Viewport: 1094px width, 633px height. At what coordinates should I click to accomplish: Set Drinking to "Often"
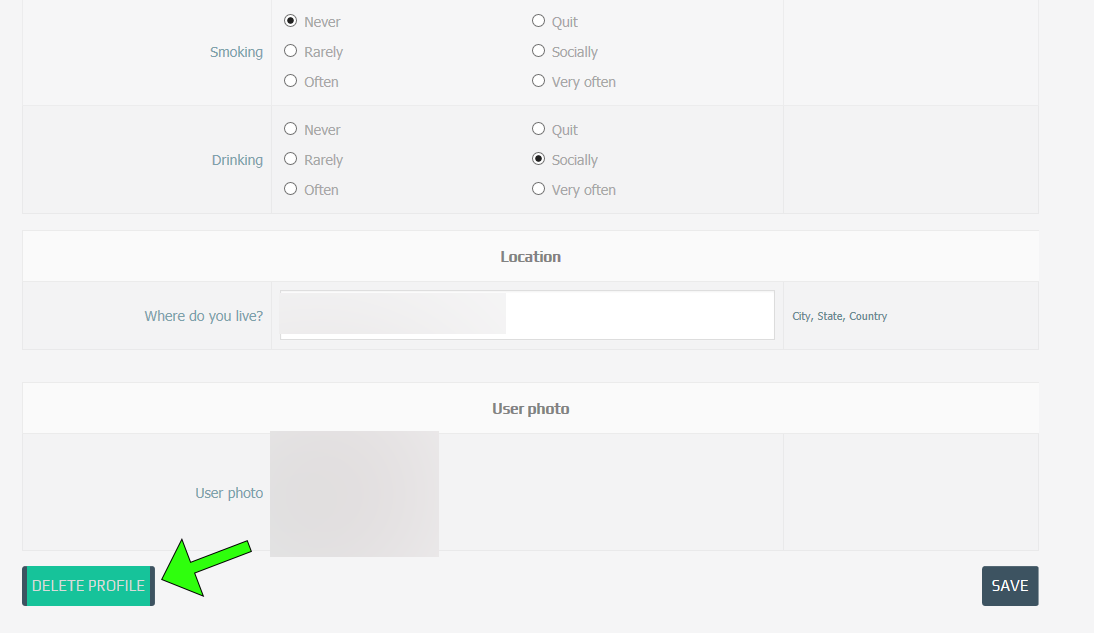click(x=291, y=189)
